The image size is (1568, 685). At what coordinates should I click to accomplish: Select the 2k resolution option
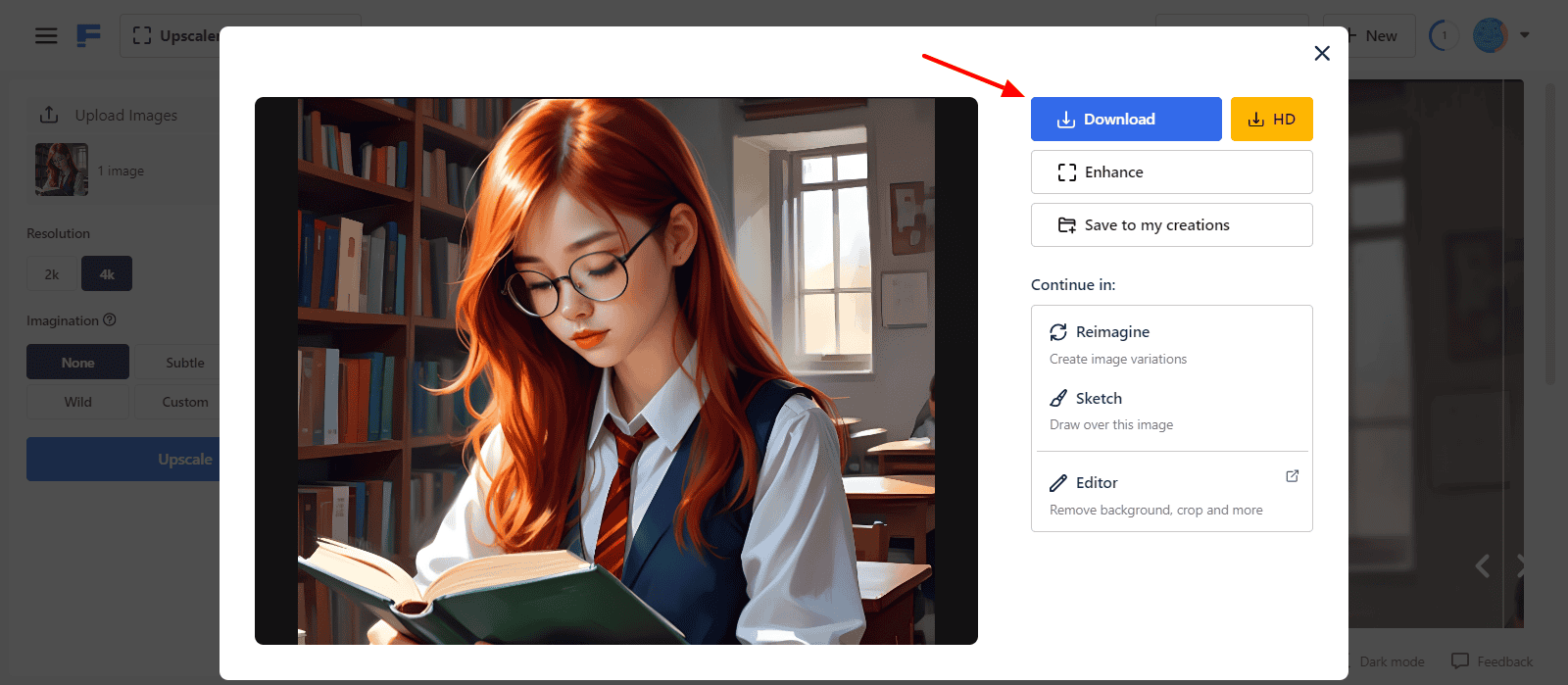pos(52,274)
